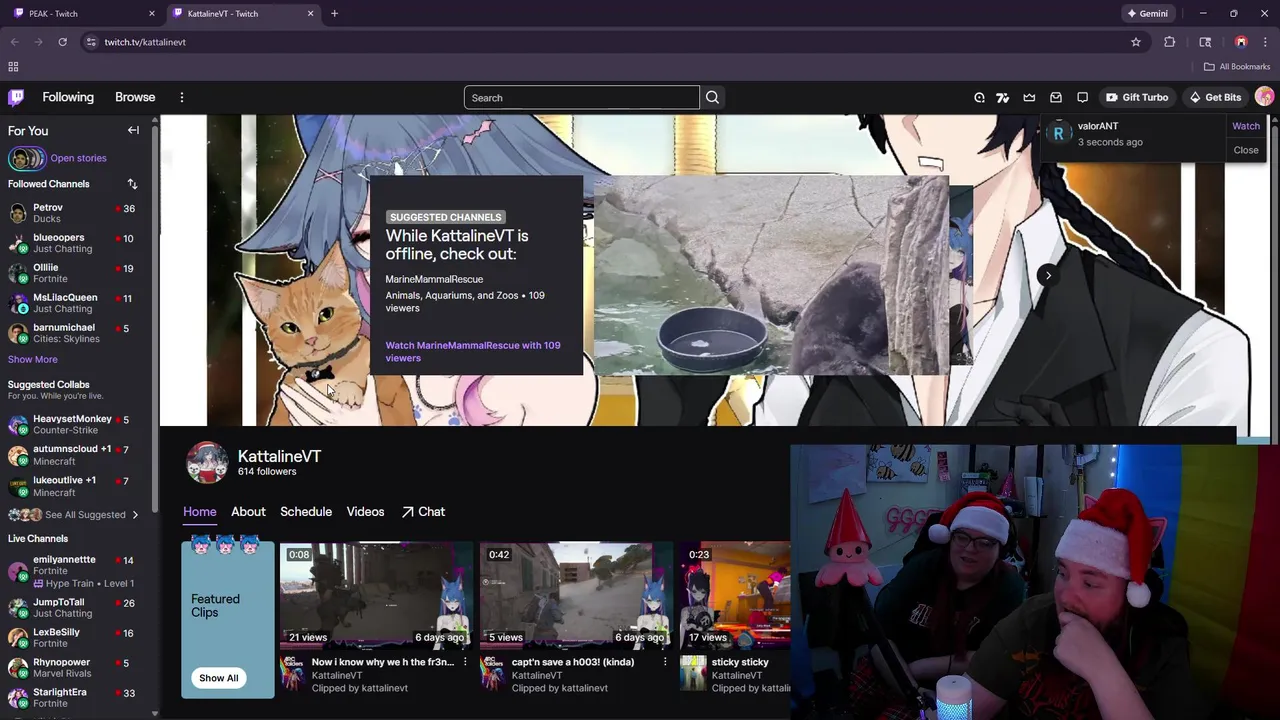
Task: Open the three-dot More menu beside Browse
Action: tap(181, 97)
